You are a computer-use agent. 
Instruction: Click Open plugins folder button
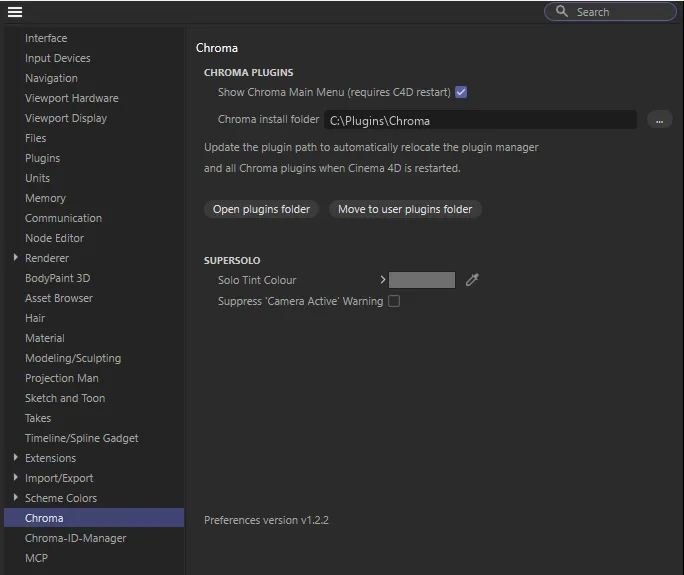[261, 209]
